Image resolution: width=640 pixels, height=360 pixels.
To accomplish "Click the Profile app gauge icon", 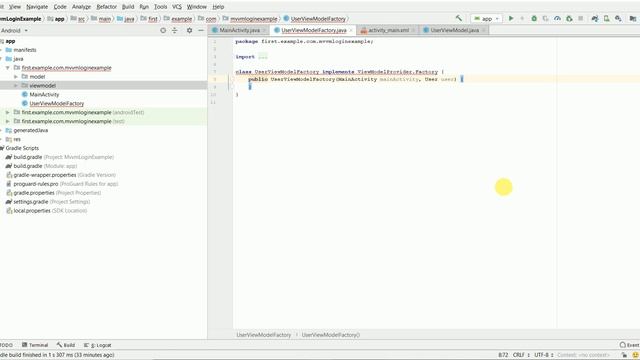I will 557,18.
